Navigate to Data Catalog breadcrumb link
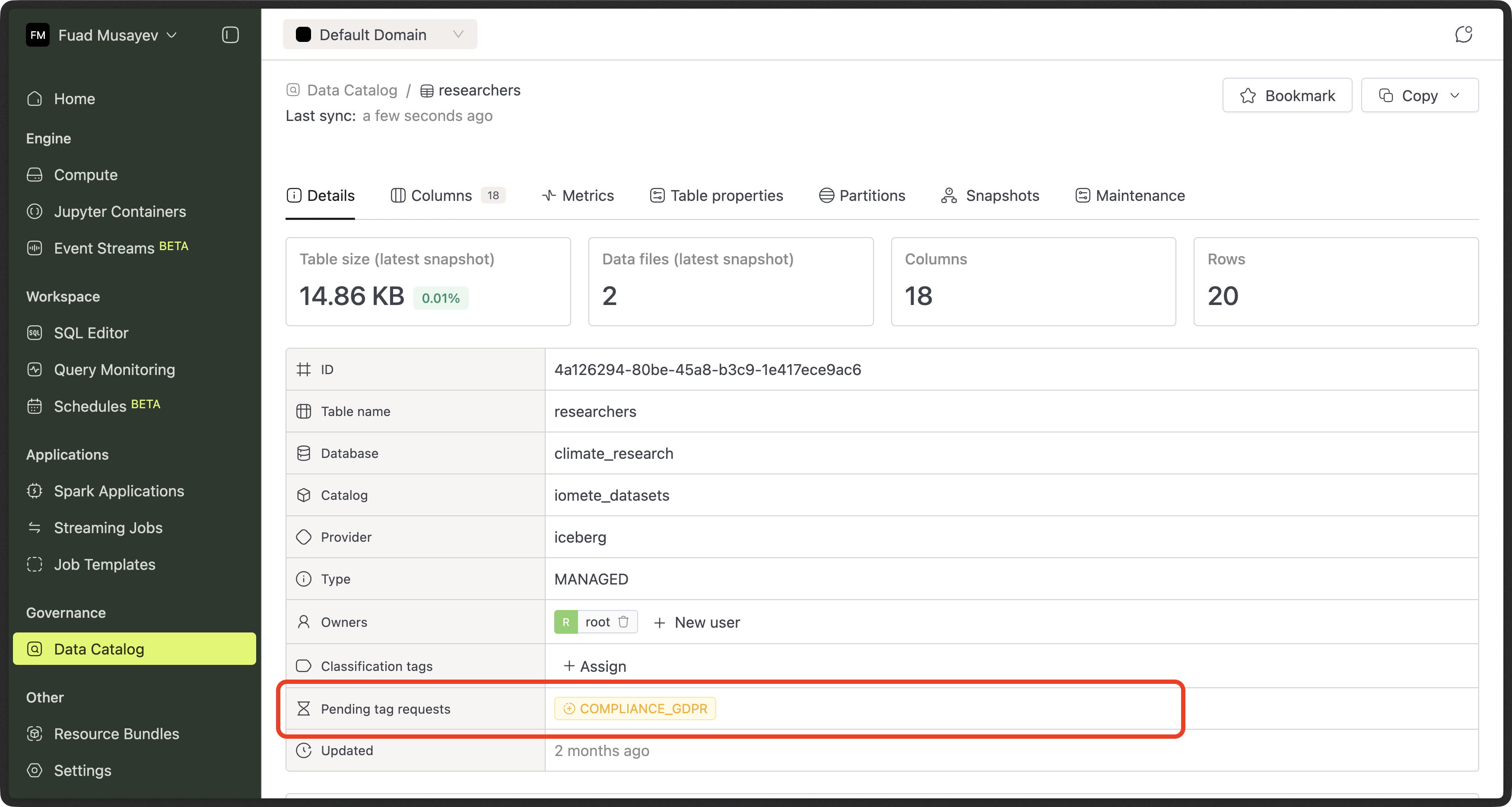The height and width of the screenshot is (807, 1512). (x=352, y=90)
